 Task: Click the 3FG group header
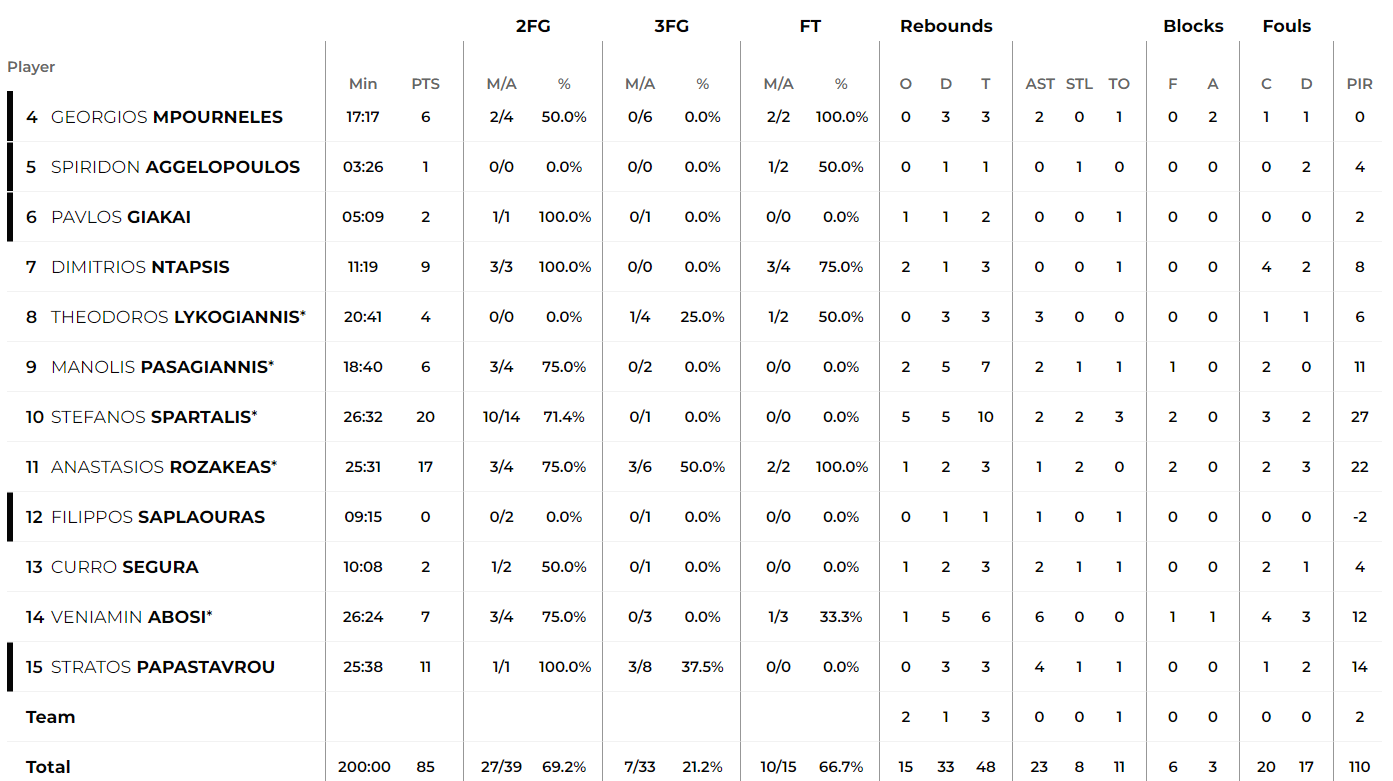point(671,26)
